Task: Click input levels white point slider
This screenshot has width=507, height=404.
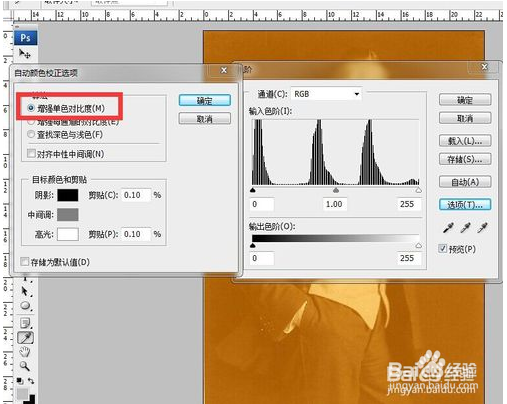Action: pyautogui.click(x=419, y=190)
